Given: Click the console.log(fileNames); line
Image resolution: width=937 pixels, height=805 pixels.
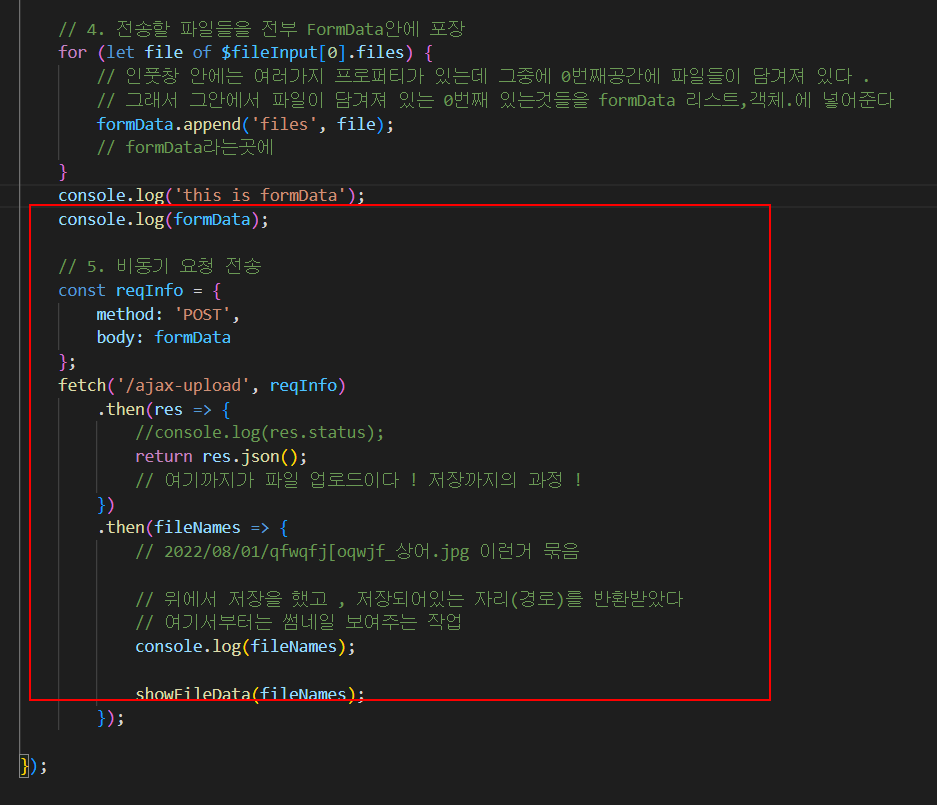Looking at the screenshot, I should tap(245, 647).
